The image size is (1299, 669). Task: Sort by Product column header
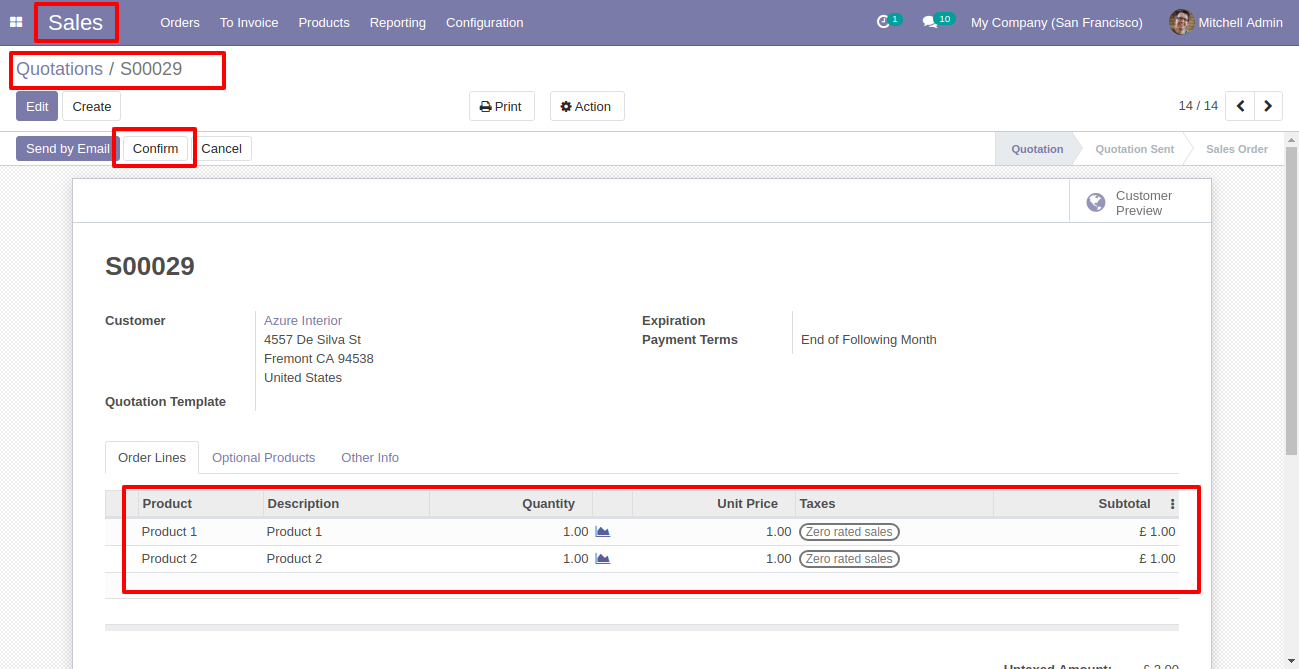(x=201, y=504)
